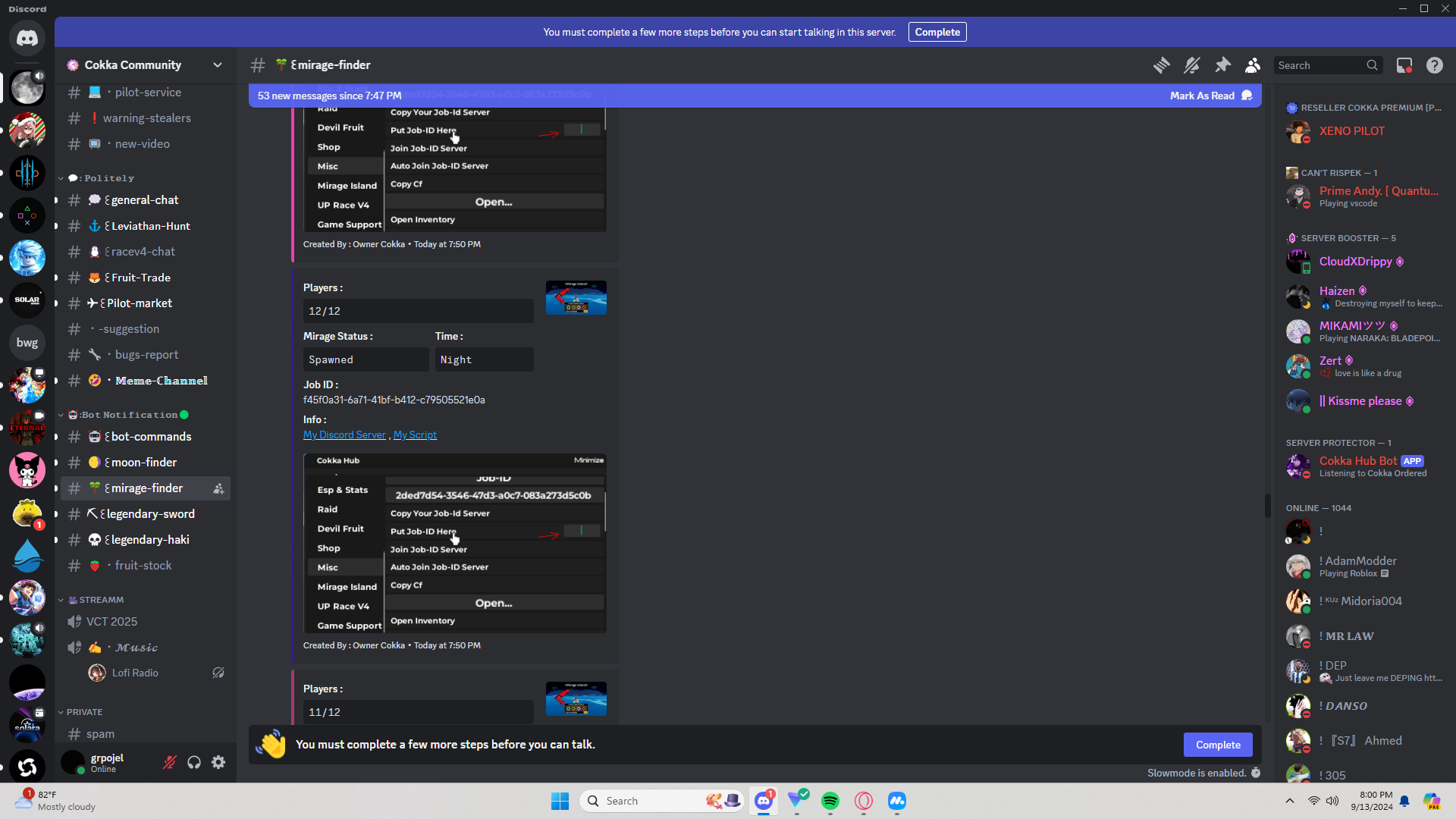Viewport: 1456px width, 819px height.
Task: Toggle microphone mute in user panel
Action: click(x=170, y=762)
